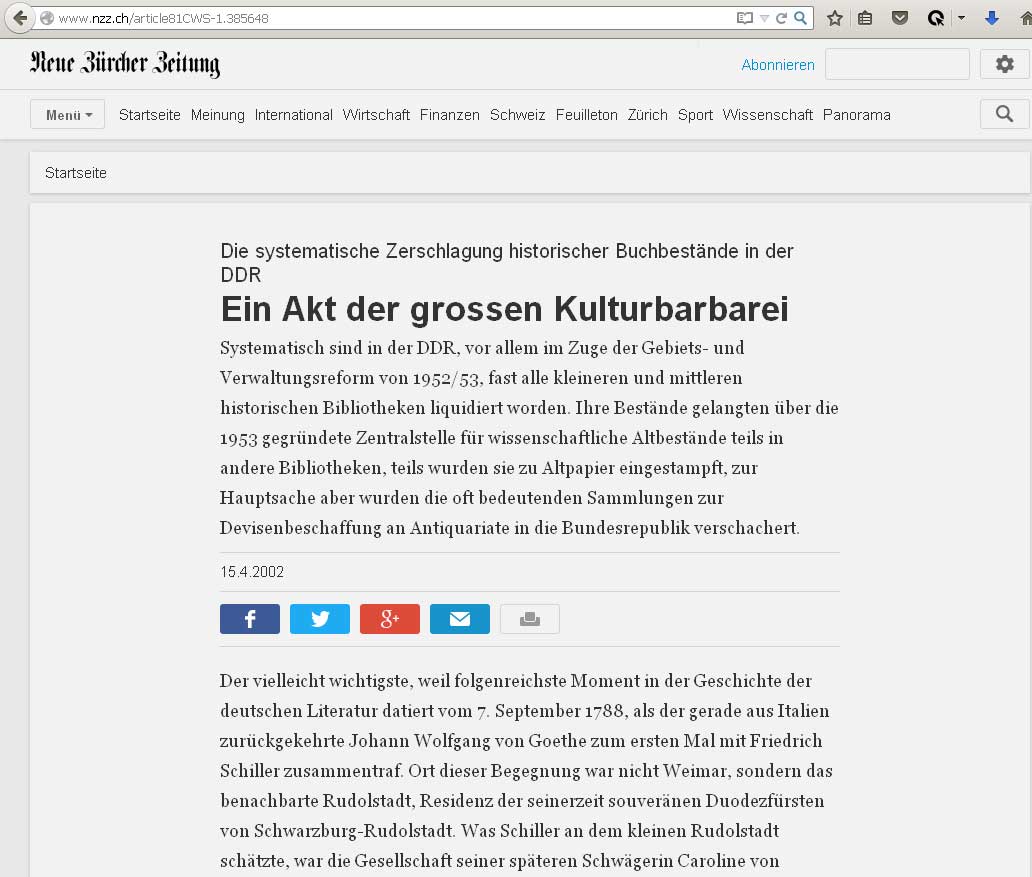Send article by email icon

pos(460,619)
